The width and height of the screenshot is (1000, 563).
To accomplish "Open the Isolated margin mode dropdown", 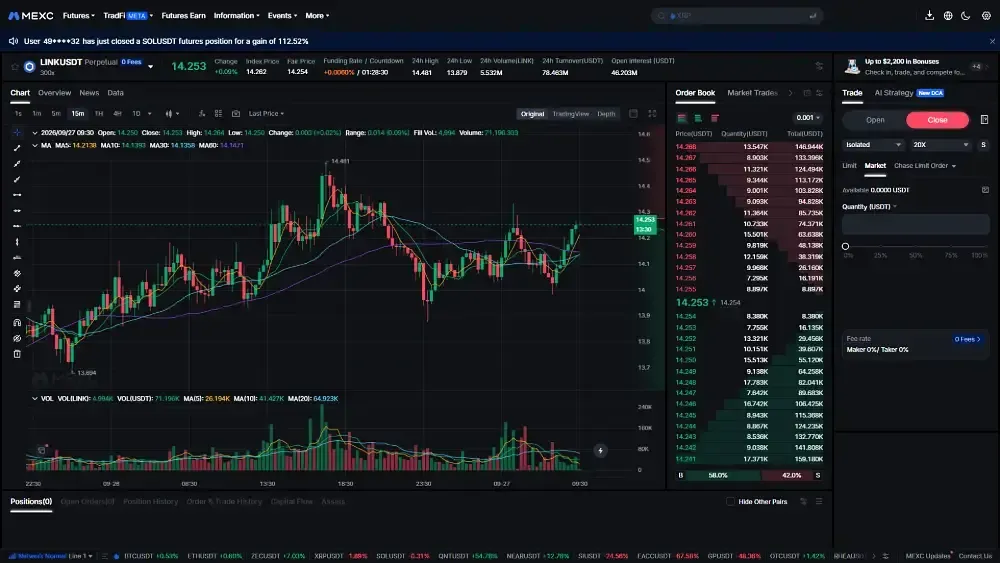I will pos(873,145).
